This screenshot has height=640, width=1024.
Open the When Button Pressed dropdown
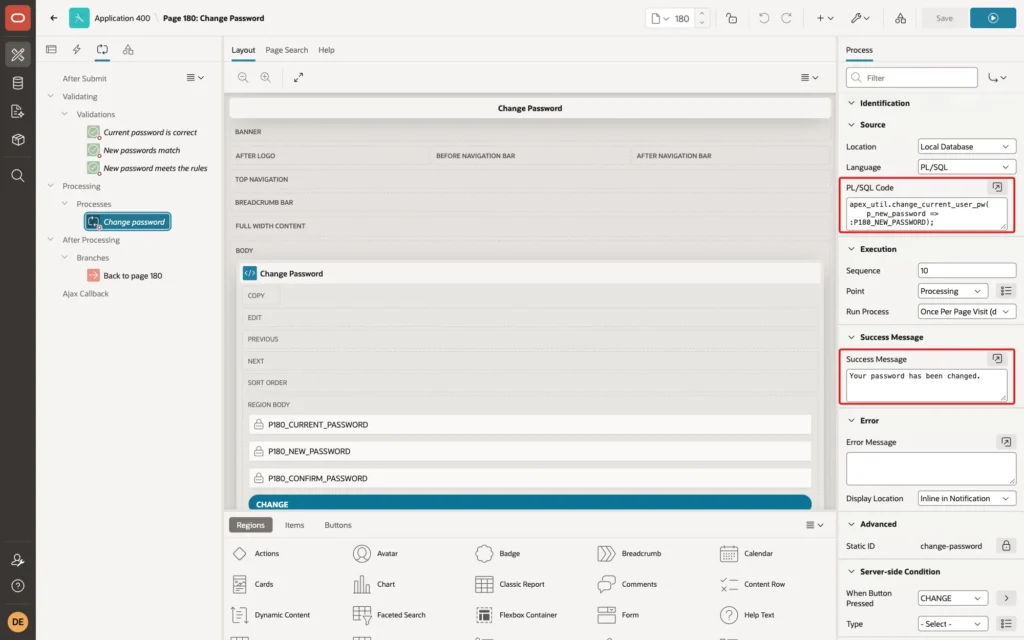tap(952, 598)
